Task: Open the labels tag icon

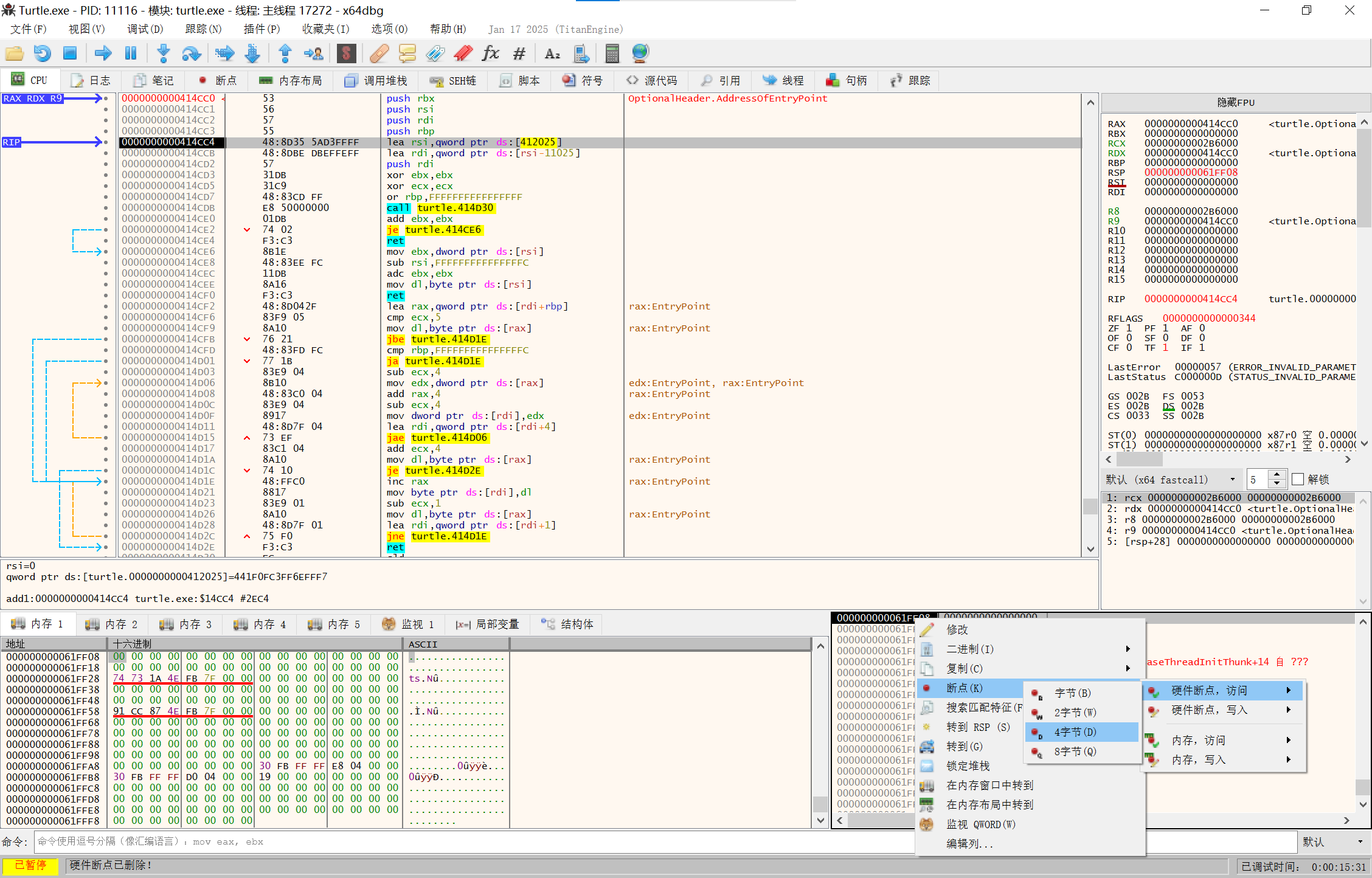Action: pos(435,54)
